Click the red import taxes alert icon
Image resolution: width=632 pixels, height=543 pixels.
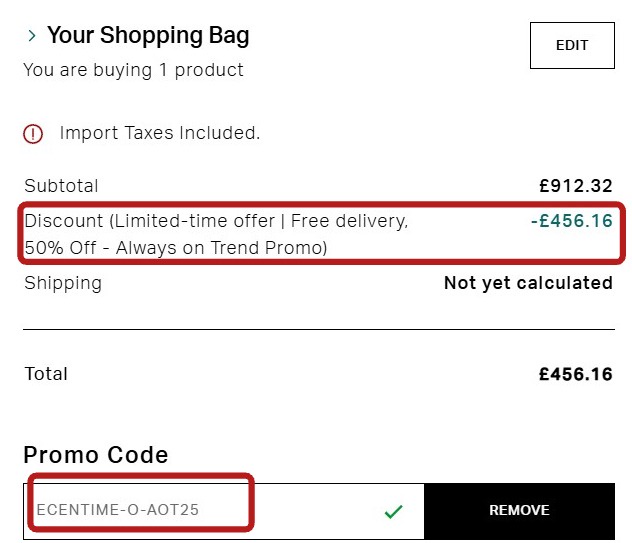(x=34, y=133)
